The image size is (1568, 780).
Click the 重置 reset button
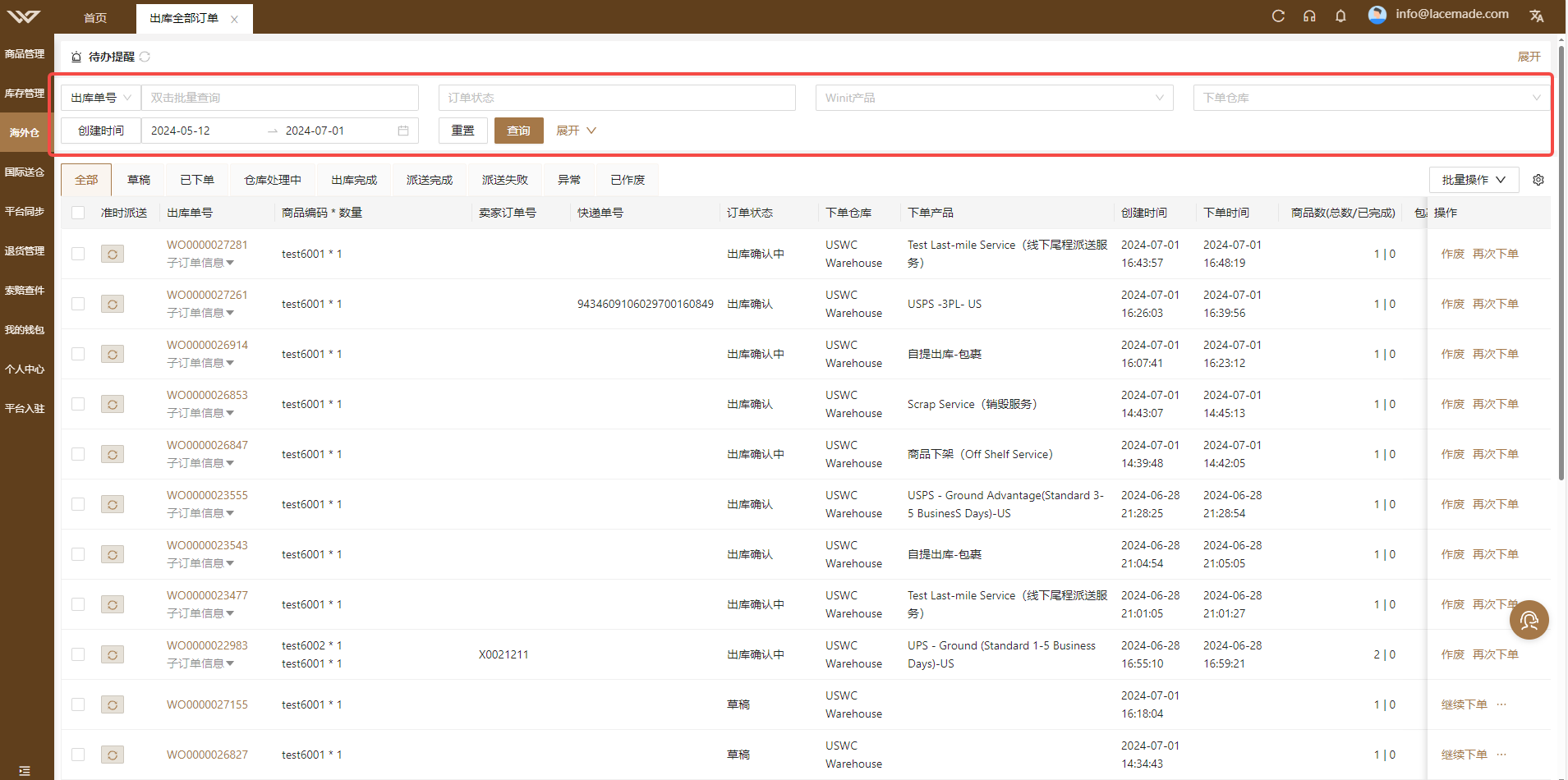(x=463, y=131)
